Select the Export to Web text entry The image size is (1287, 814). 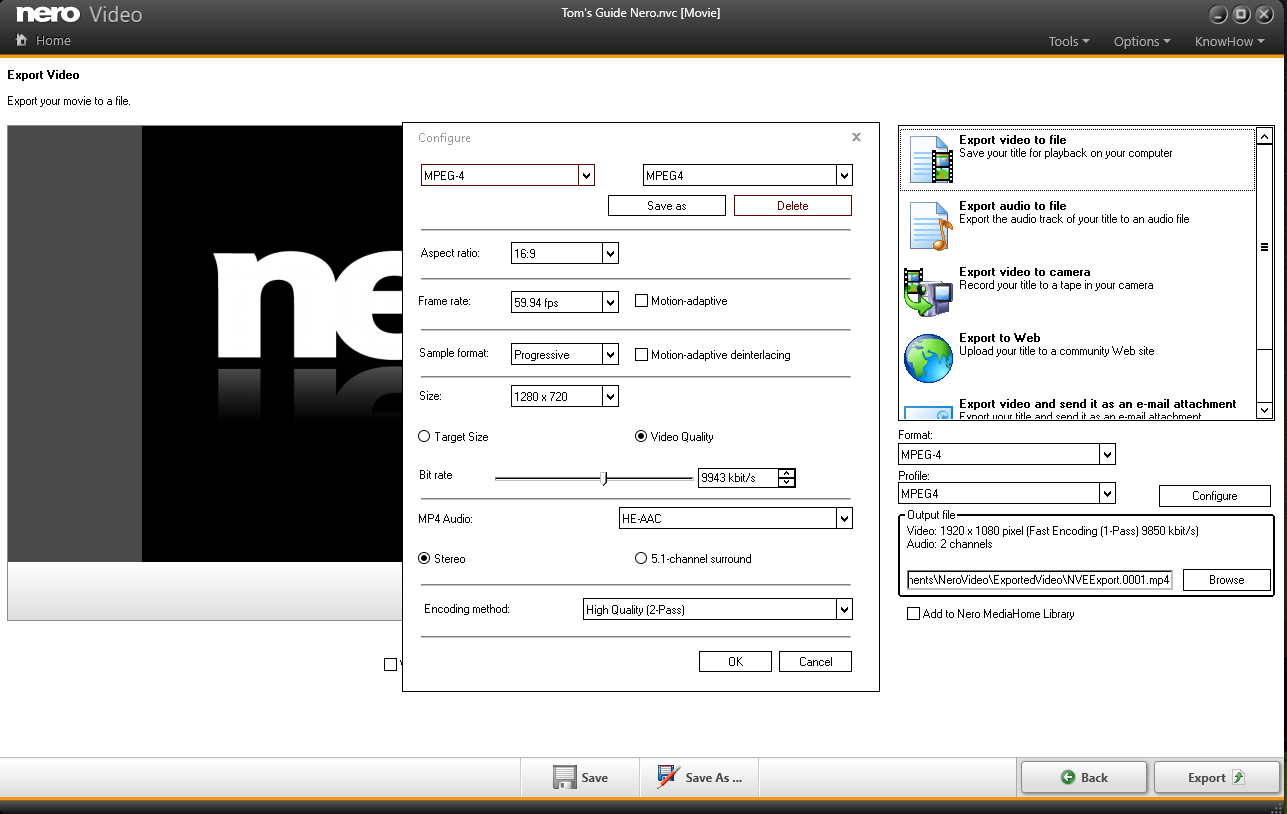[x=1000, y=338]
